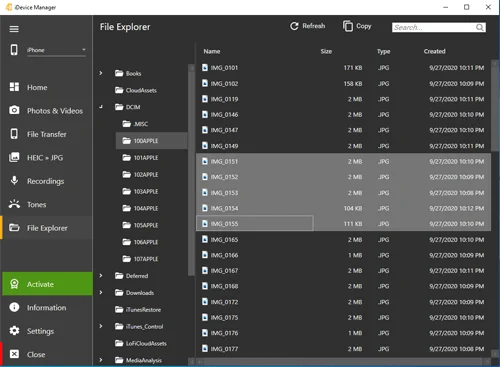Select file IMG_0151
The height and width of the screenshot is (367, 500).
pos(343,161)
